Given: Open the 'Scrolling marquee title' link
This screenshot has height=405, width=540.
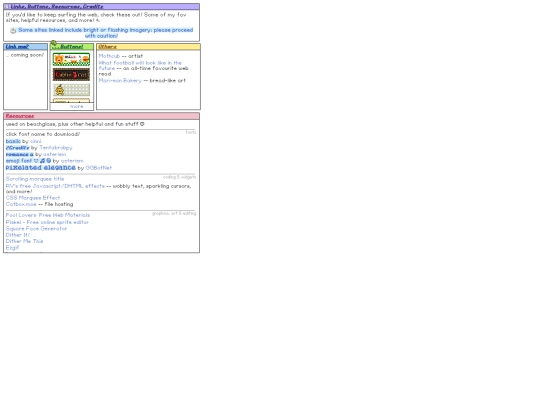Looking at the screenshot, I should (x=35, y=179).
